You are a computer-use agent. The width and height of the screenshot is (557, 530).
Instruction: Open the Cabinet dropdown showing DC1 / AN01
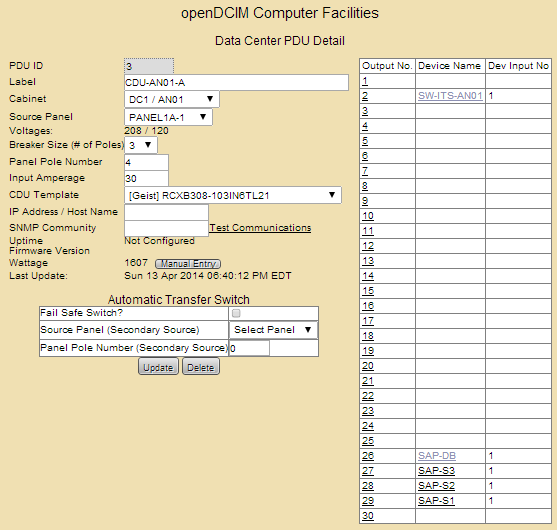pos(172,99)
